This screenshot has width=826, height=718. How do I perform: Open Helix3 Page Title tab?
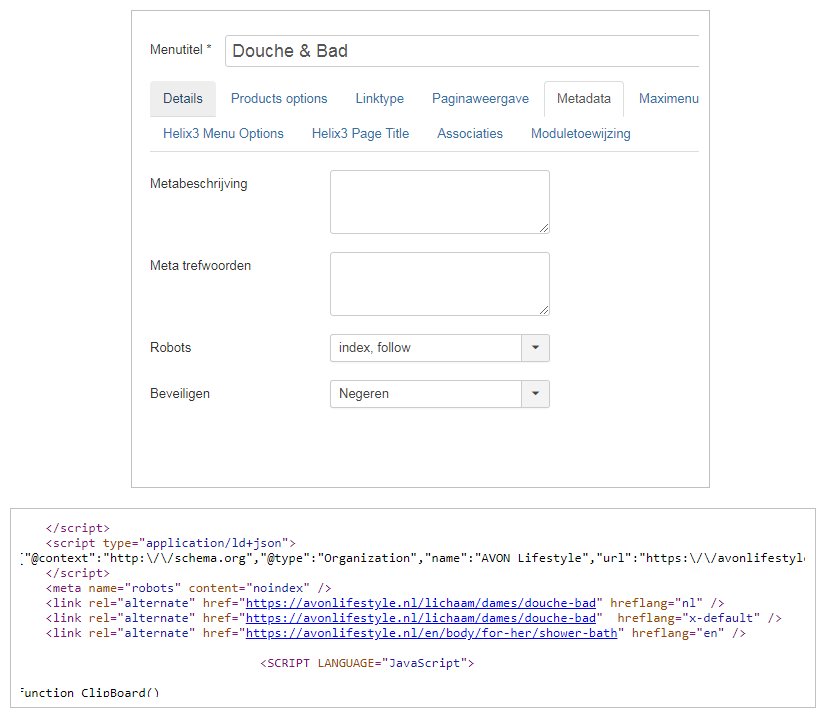360,134
